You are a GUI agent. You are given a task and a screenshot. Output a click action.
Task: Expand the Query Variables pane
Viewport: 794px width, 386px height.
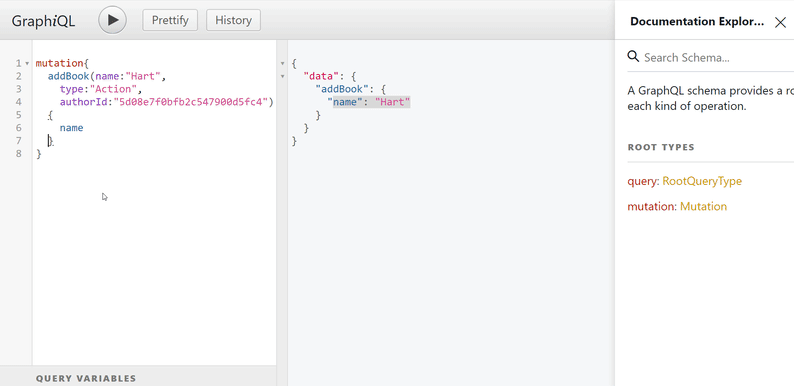coord(138,378)
